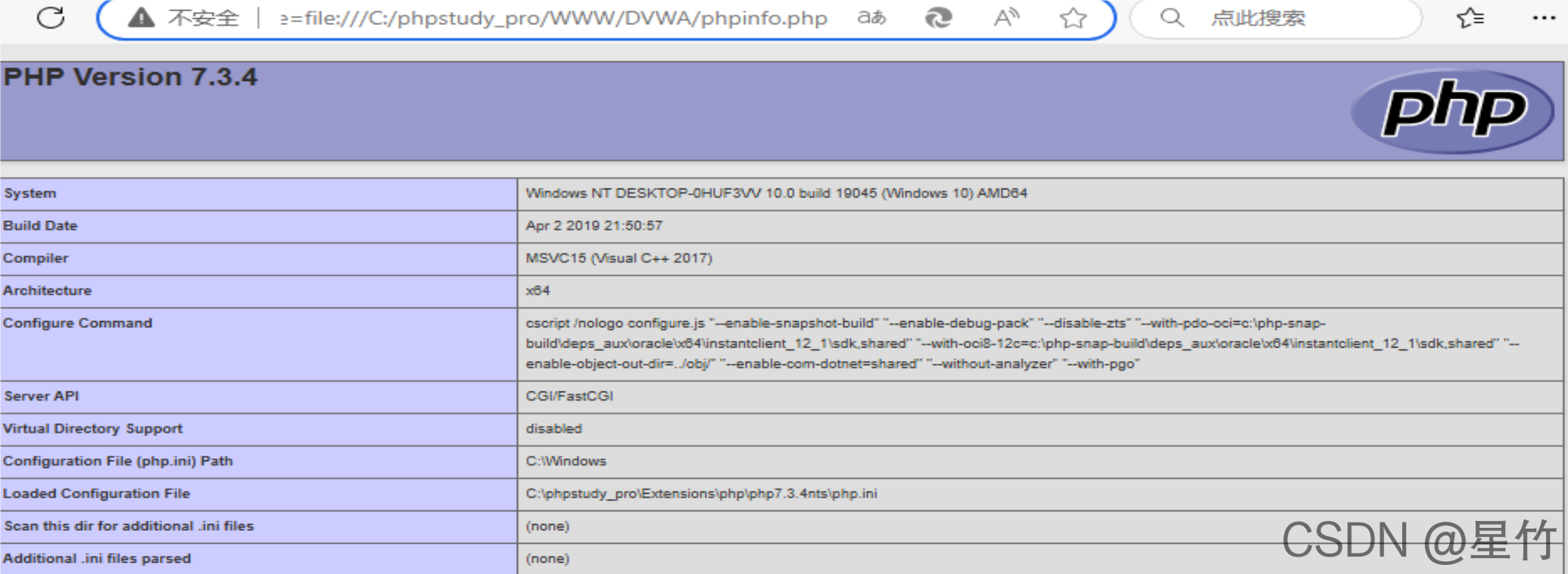Select the CGI/FastCGI value

point(569,396)
